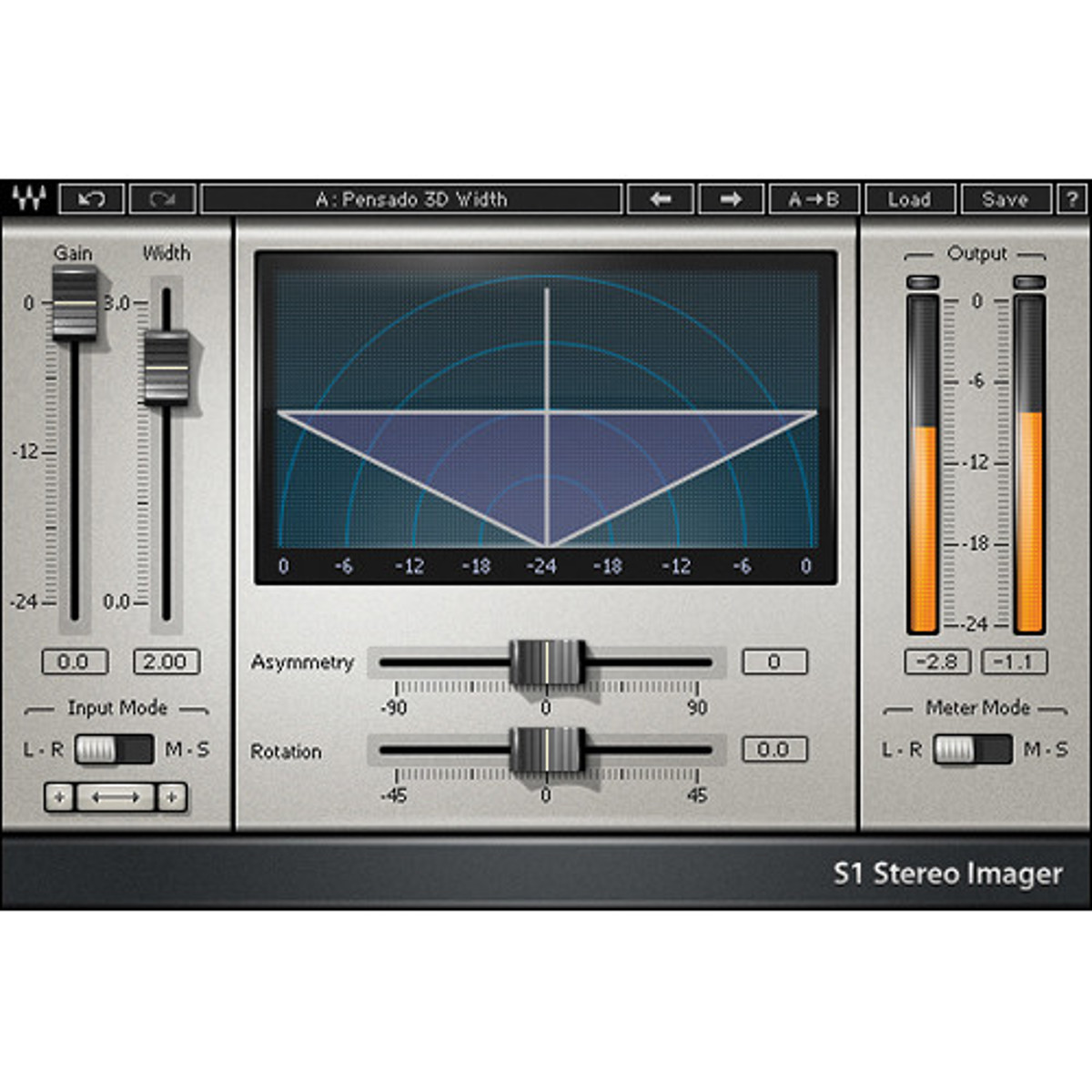Open the Save preset menu
The width and height of the screenshot is (1092, 1092).
coord(1005,198)
